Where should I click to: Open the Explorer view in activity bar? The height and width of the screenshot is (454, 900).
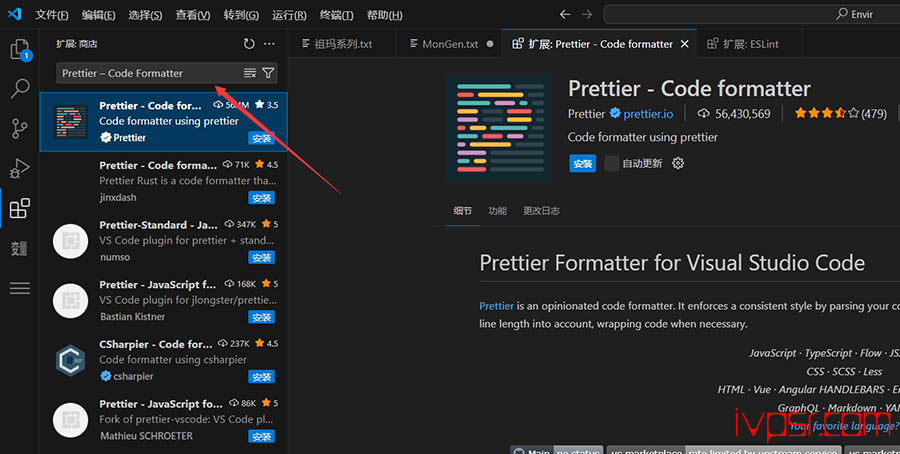[19, 49]
